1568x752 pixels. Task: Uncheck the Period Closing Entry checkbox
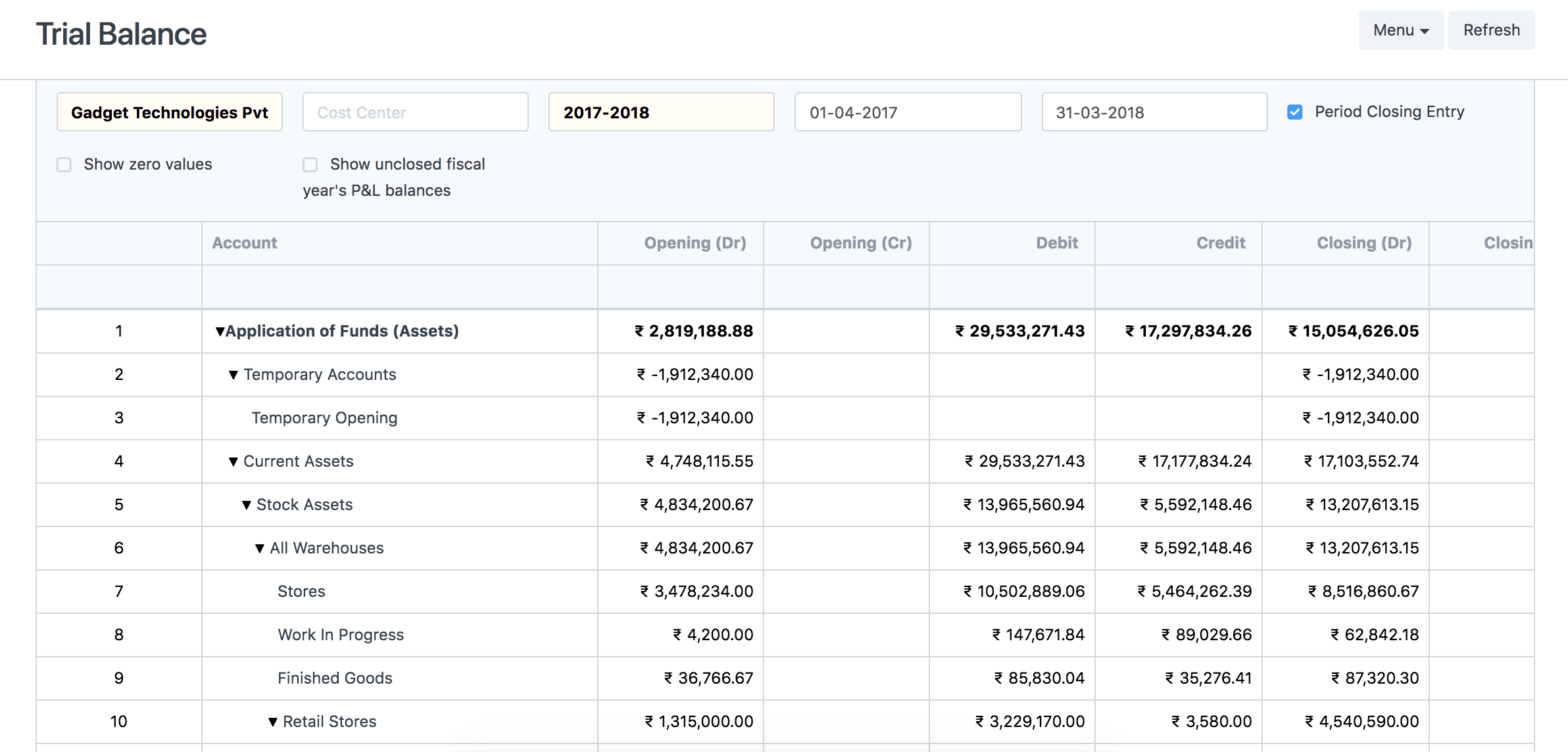tap(1295, 112)
